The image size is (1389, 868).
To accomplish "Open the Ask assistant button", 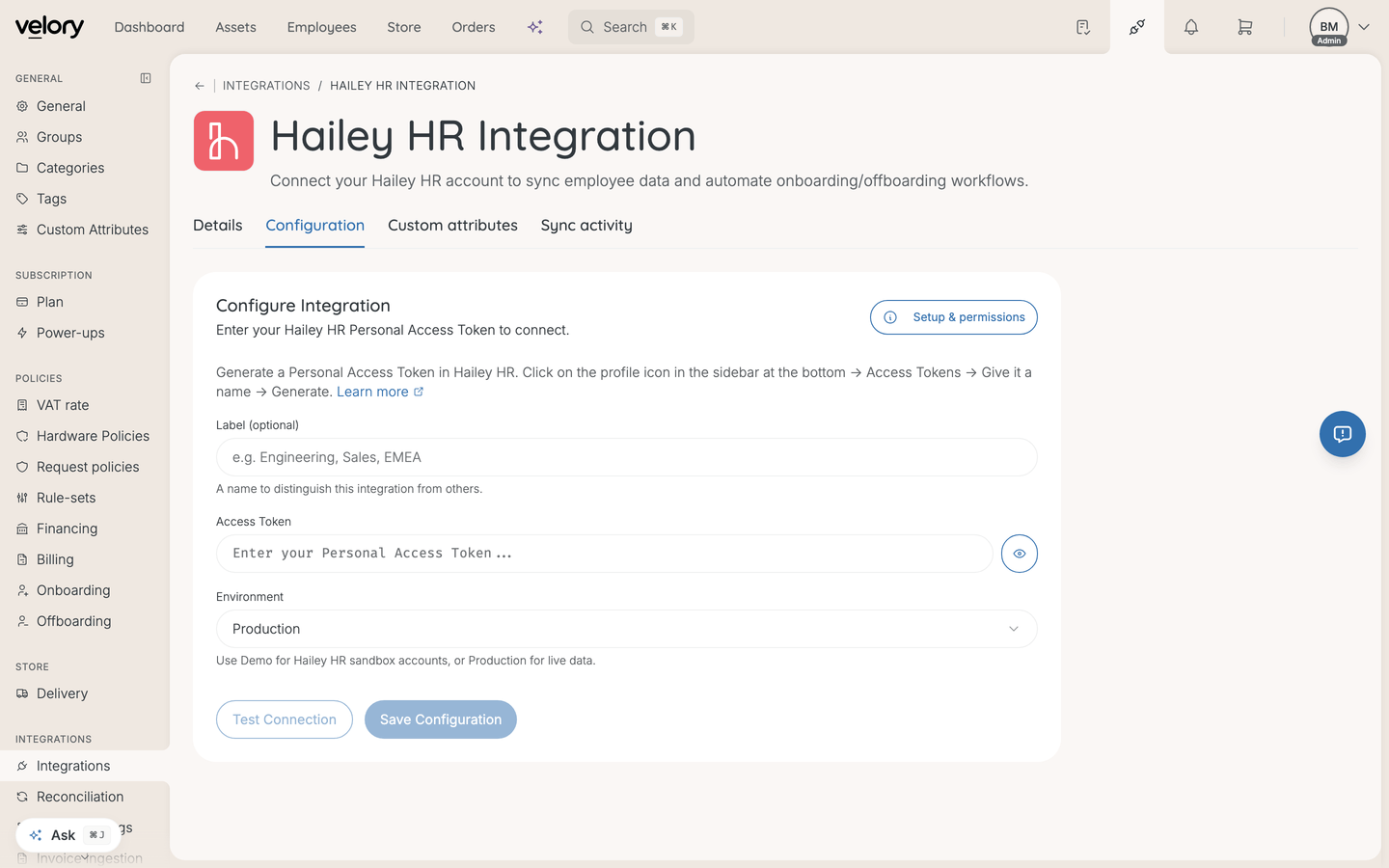I will (68, 835).
